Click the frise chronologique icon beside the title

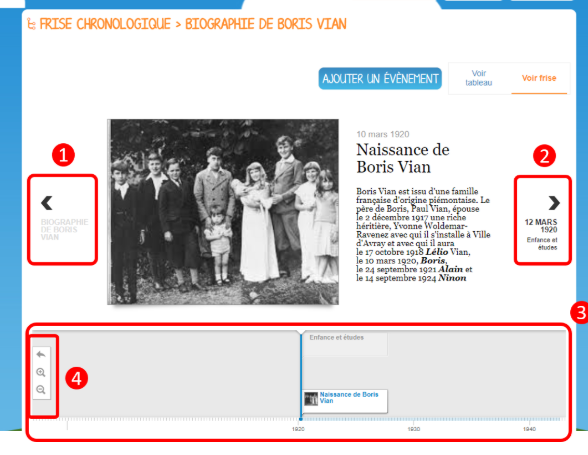pos(32,24)
